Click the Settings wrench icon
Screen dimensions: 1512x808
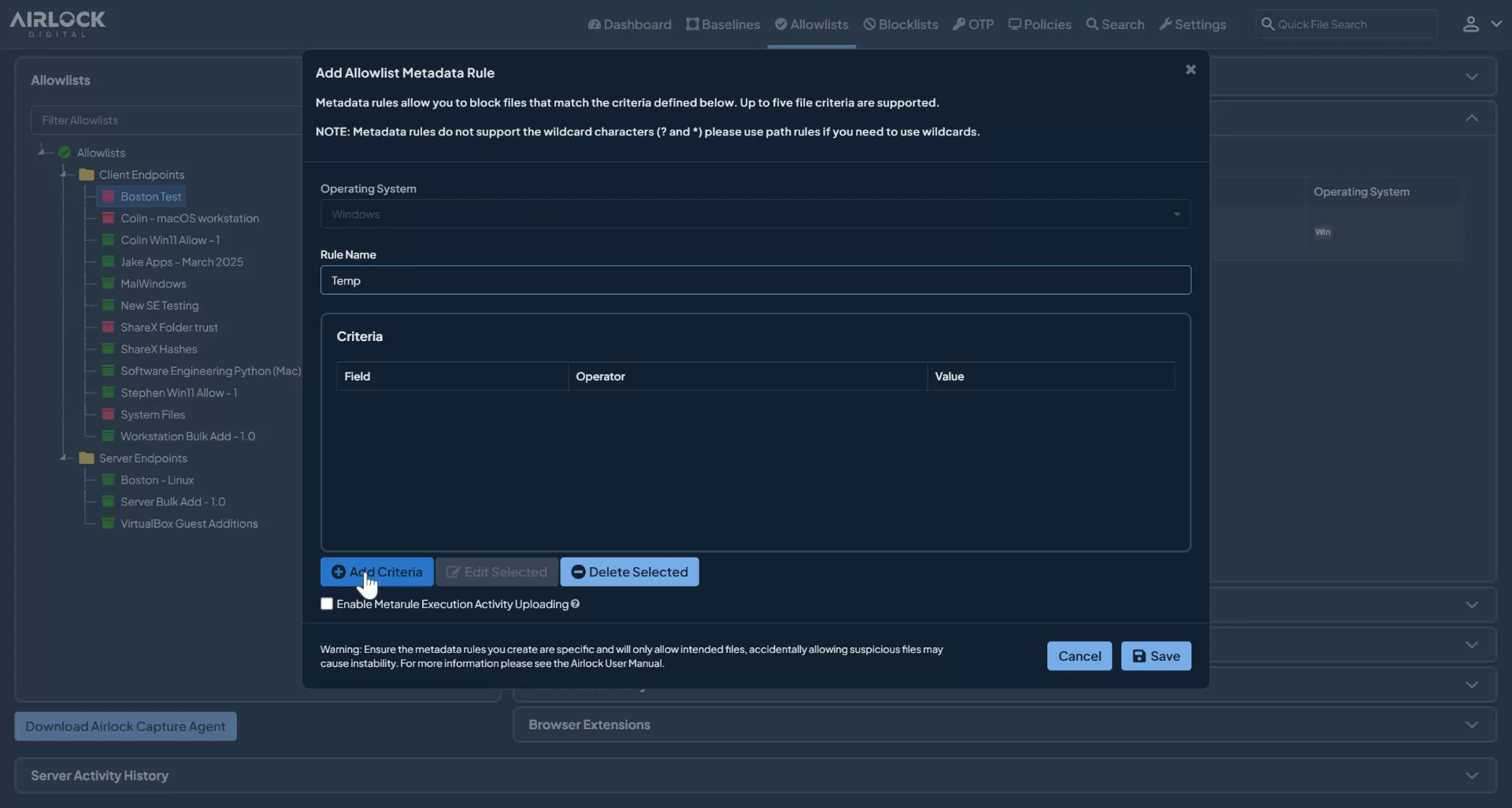tap(1165, 24)
